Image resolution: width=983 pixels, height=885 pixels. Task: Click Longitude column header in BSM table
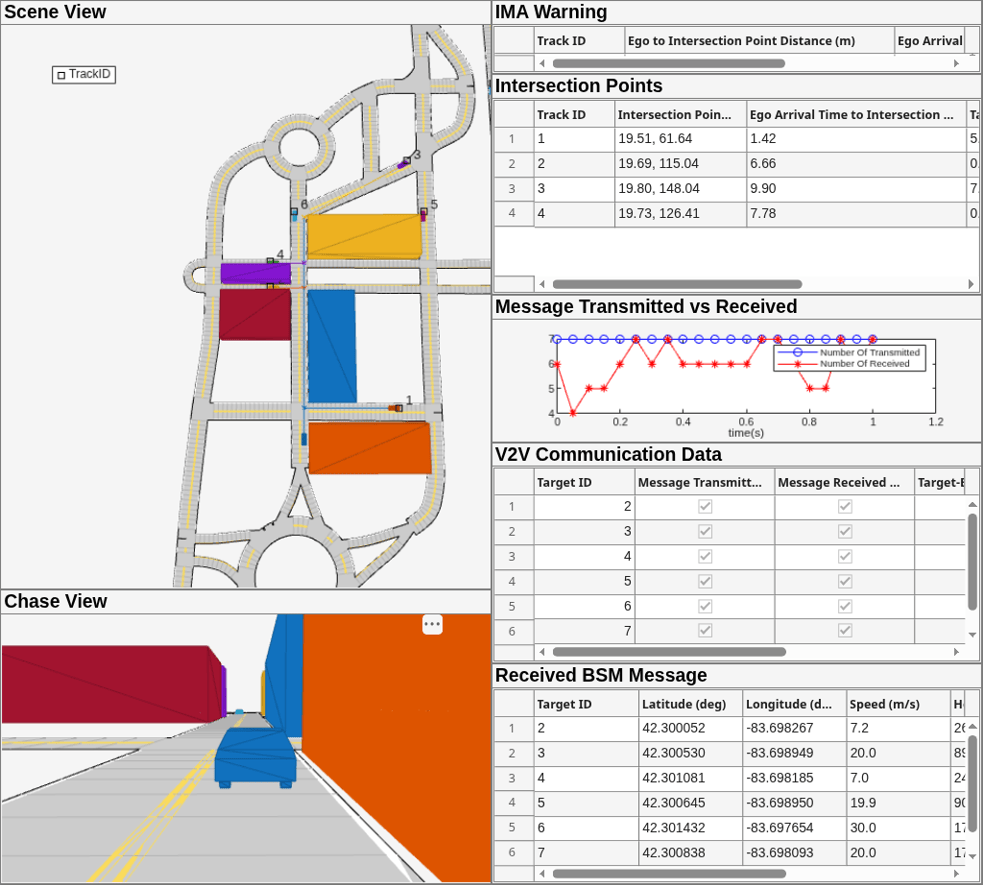click(794, 704)
